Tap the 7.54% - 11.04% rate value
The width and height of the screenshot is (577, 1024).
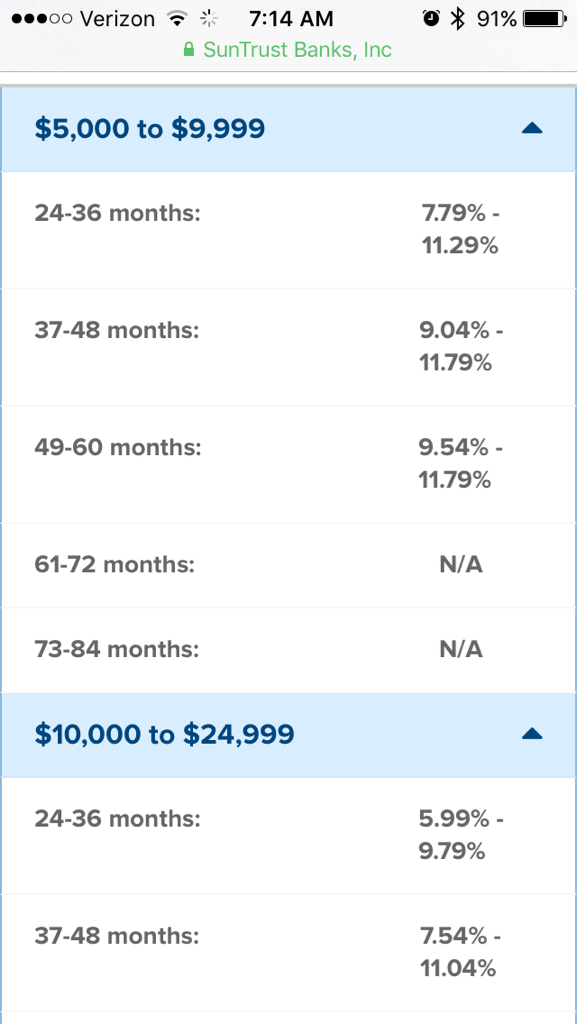pos(461,953)
